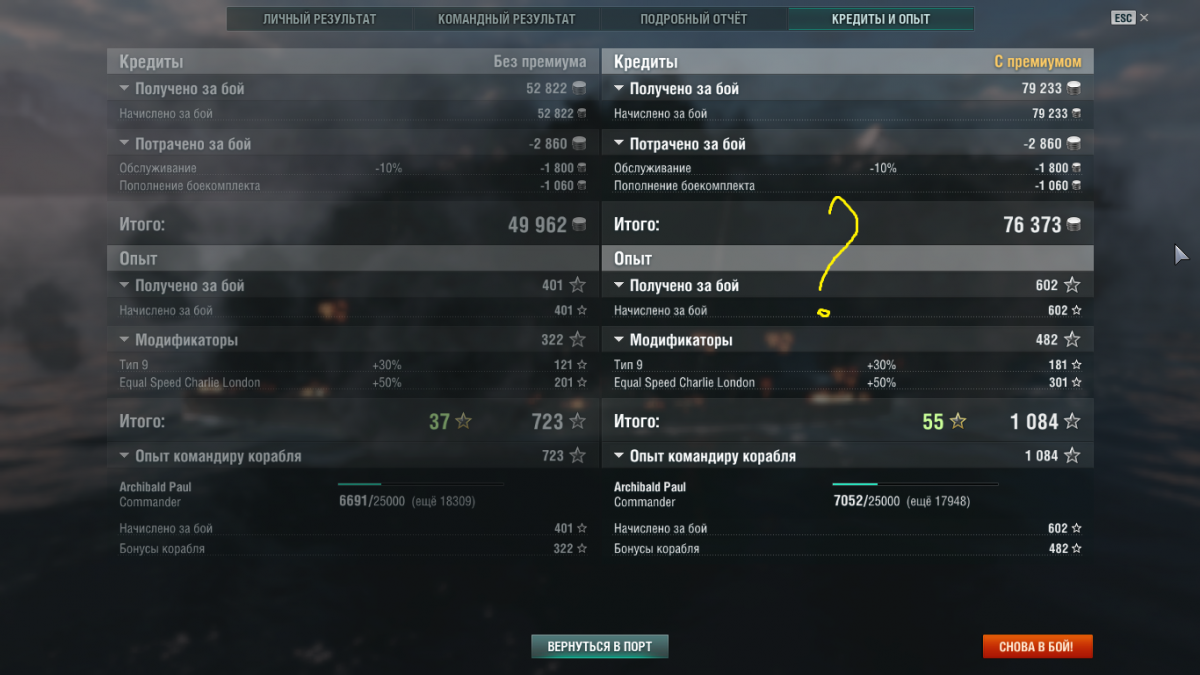Image resolution: width=1200 pixels, height=675 pixels.
Task: Collapse premium Модификаторы section
Action: click(619, 340)
